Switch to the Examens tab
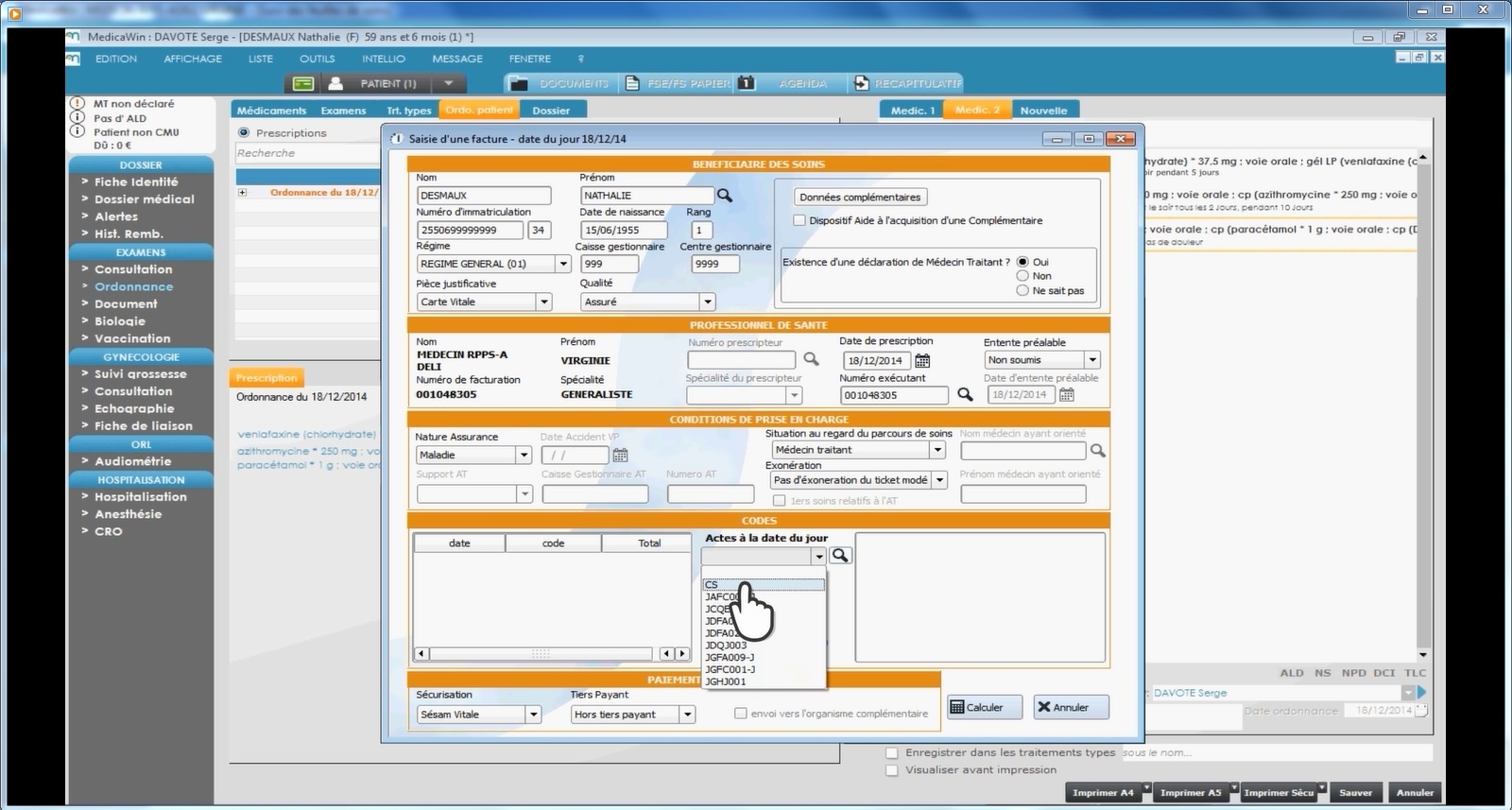The width and height of the screenshot is (1512, 810). pyautogui.click(x=343, y=111)
